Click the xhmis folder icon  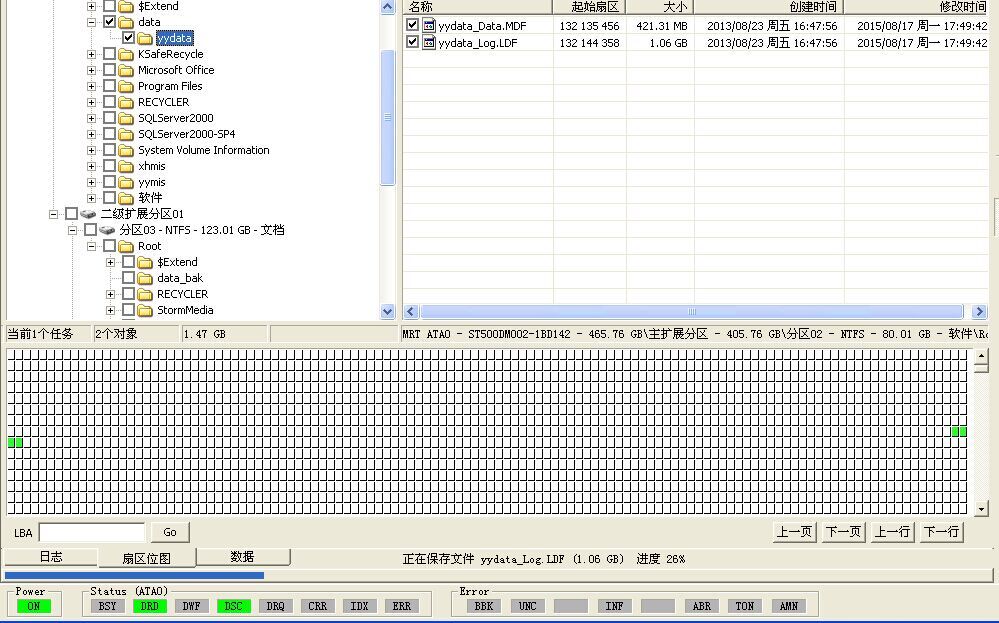(126, 166)
